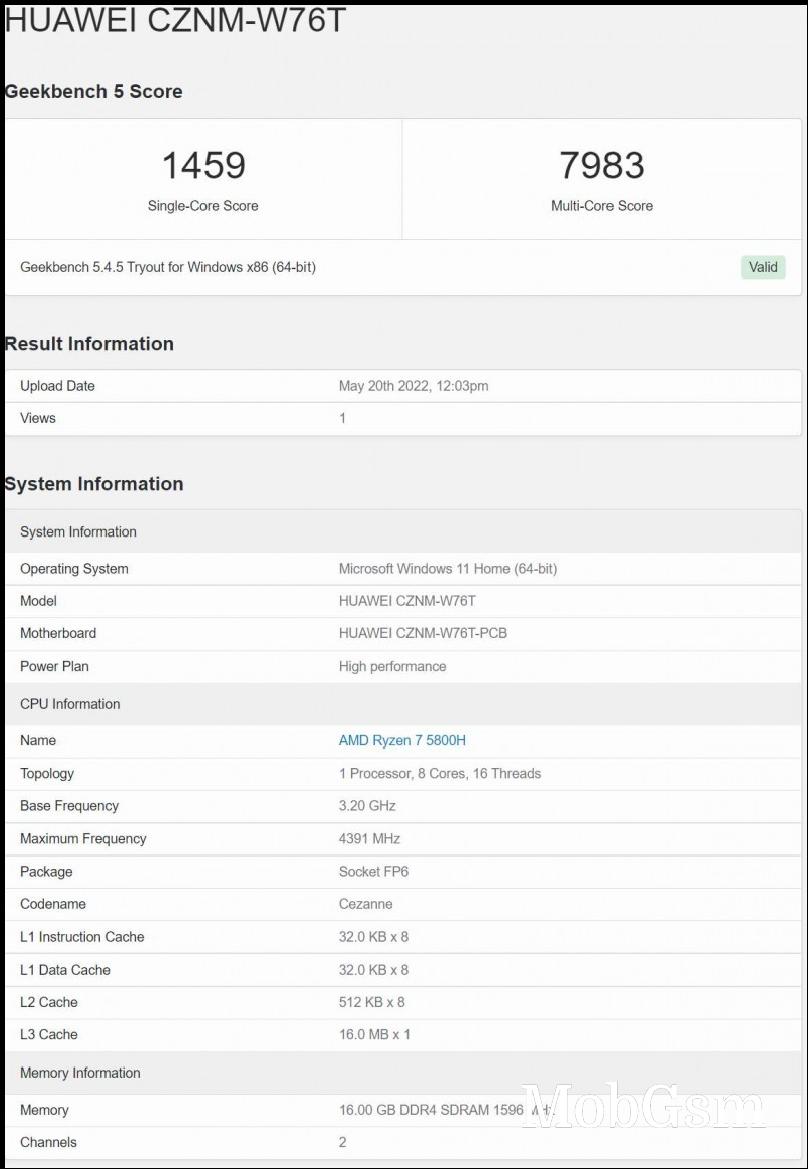Click the Memory row label
808x1169 pixels.
(x=44, y=1110)
